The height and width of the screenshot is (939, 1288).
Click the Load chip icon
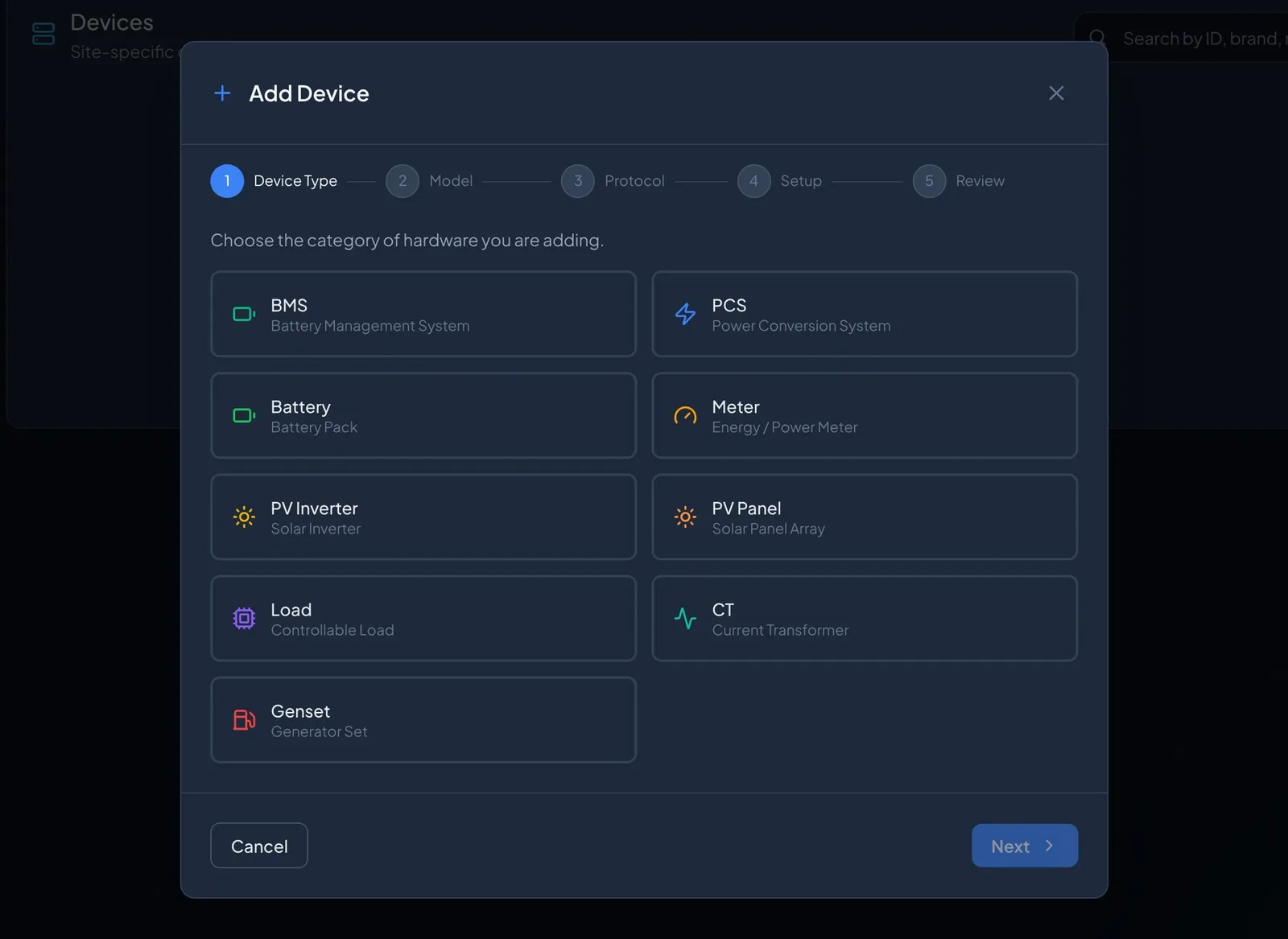(x=244, y=618)
